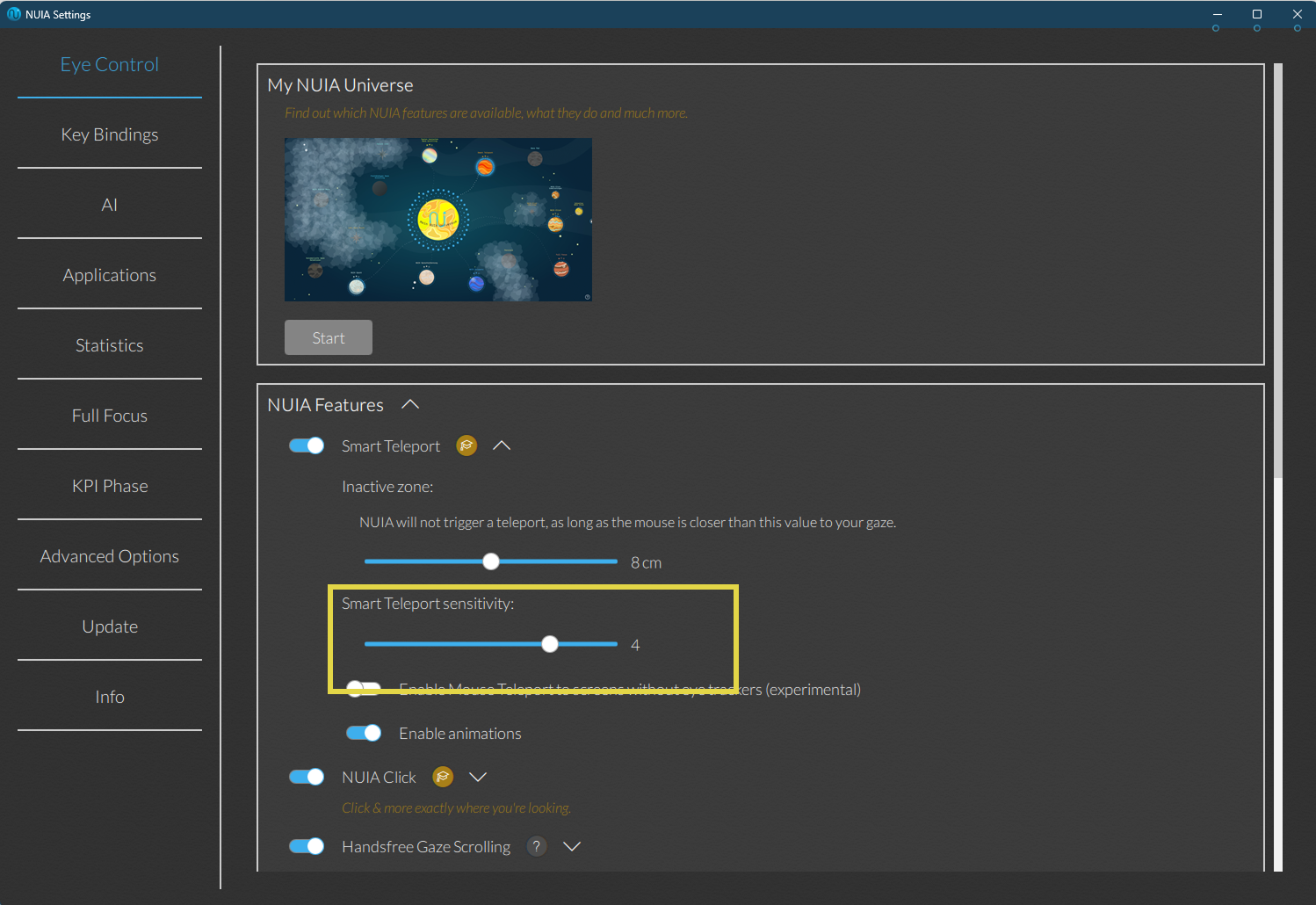Toggle Enable animations switch
The height and width of the screenshot is (905, 1316).
[364, 733]
